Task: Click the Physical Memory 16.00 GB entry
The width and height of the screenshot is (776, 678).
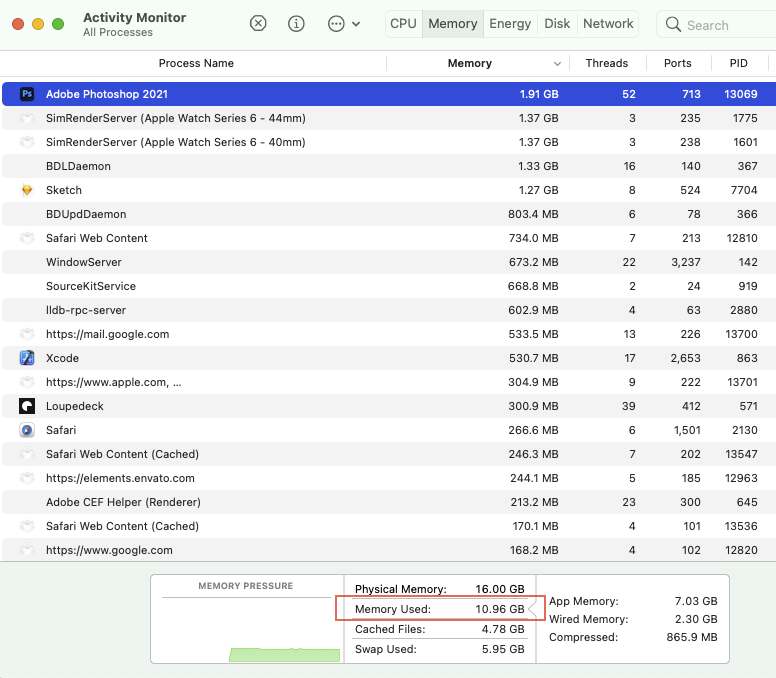Action: coord(439,589)
